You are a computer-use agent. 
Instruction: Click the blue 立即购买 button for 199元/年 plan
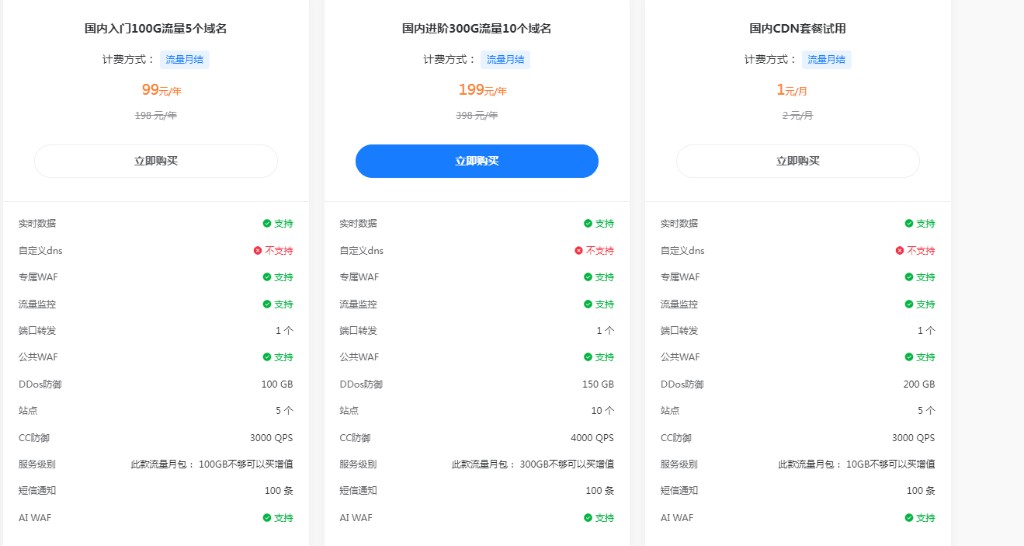(x=477, y=161)
